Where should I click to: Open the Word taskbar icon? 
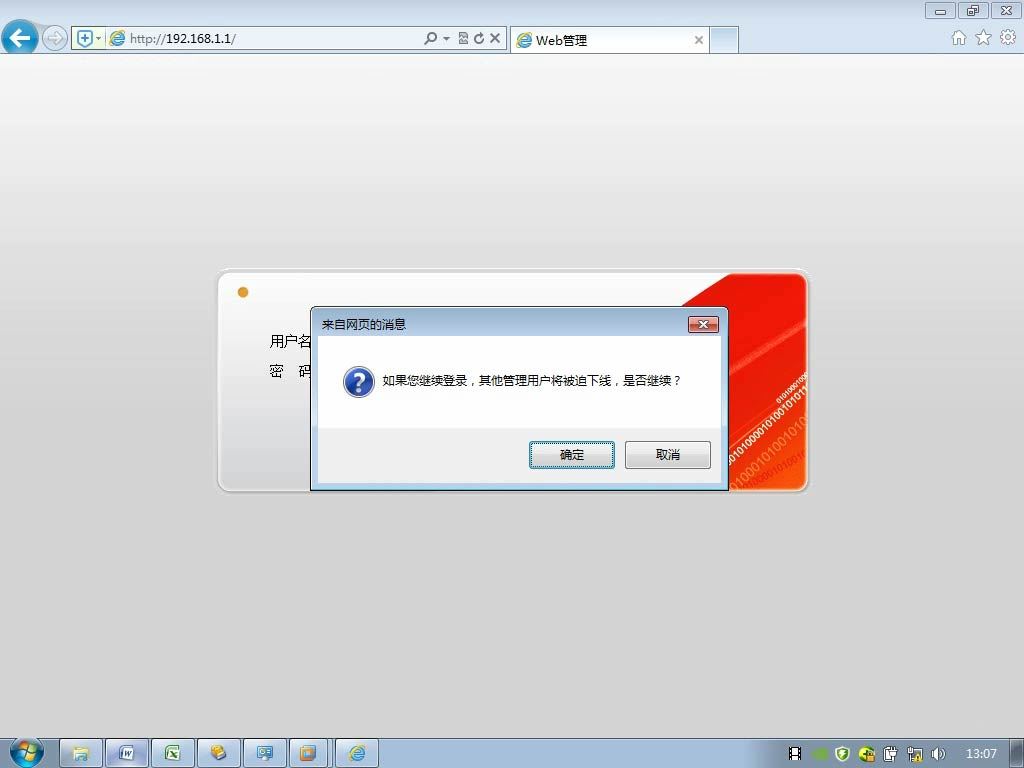point(127,754)
